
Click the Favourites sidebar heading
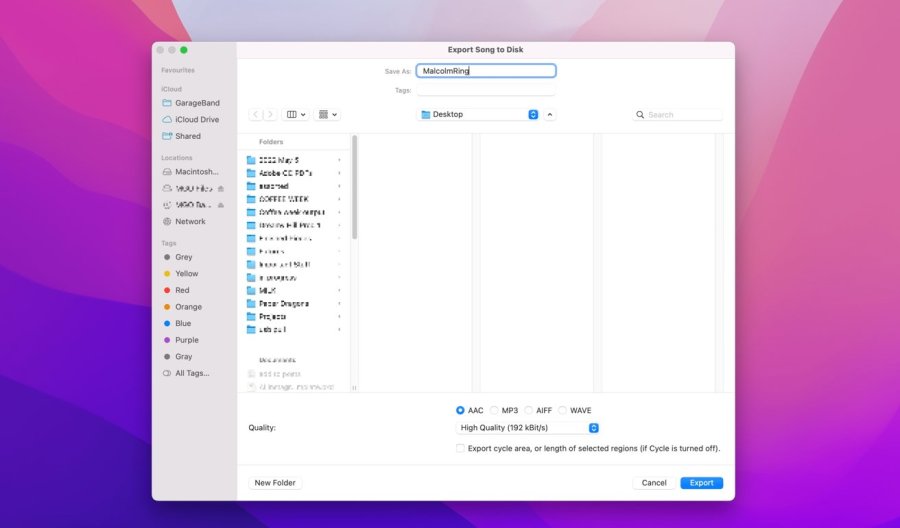click(177, 70)
